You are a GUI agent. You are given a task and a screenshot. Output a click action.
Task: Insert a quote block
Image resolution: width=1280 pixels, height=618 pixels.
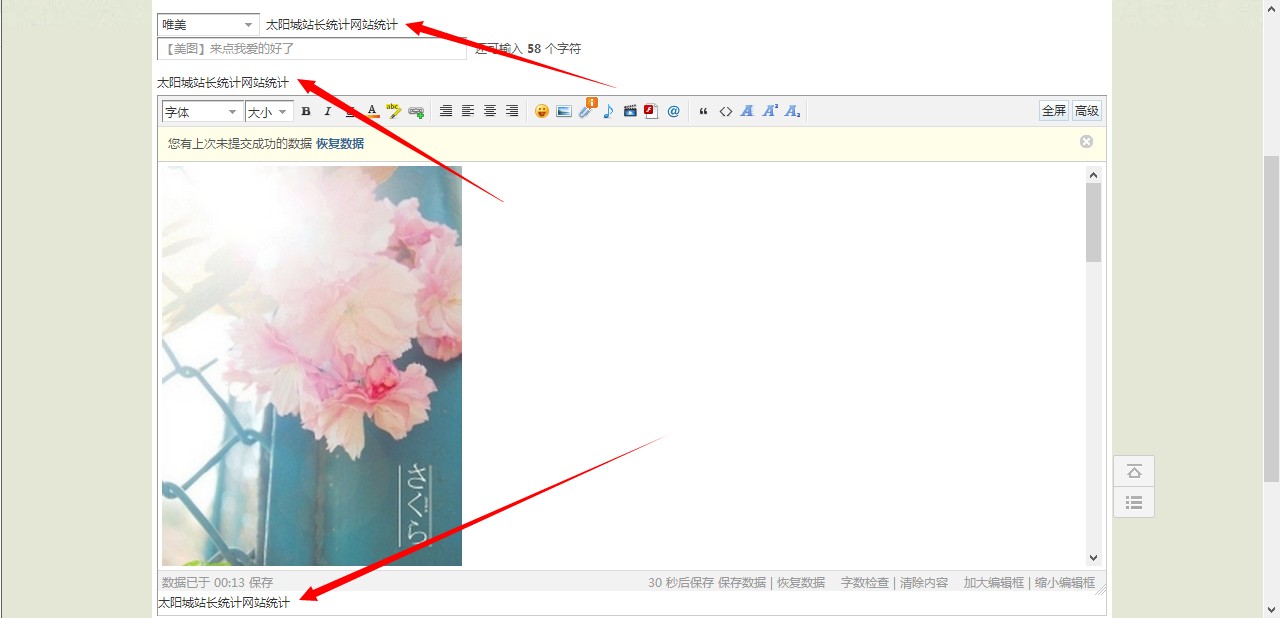click(703, 112)
